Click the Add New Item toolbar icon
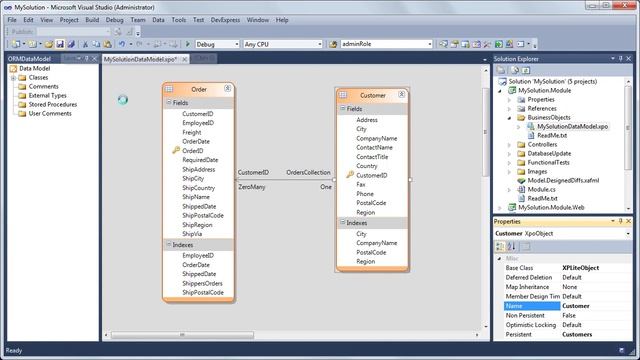640x360 pixels. pyautogui.click(x=32, y=44)
